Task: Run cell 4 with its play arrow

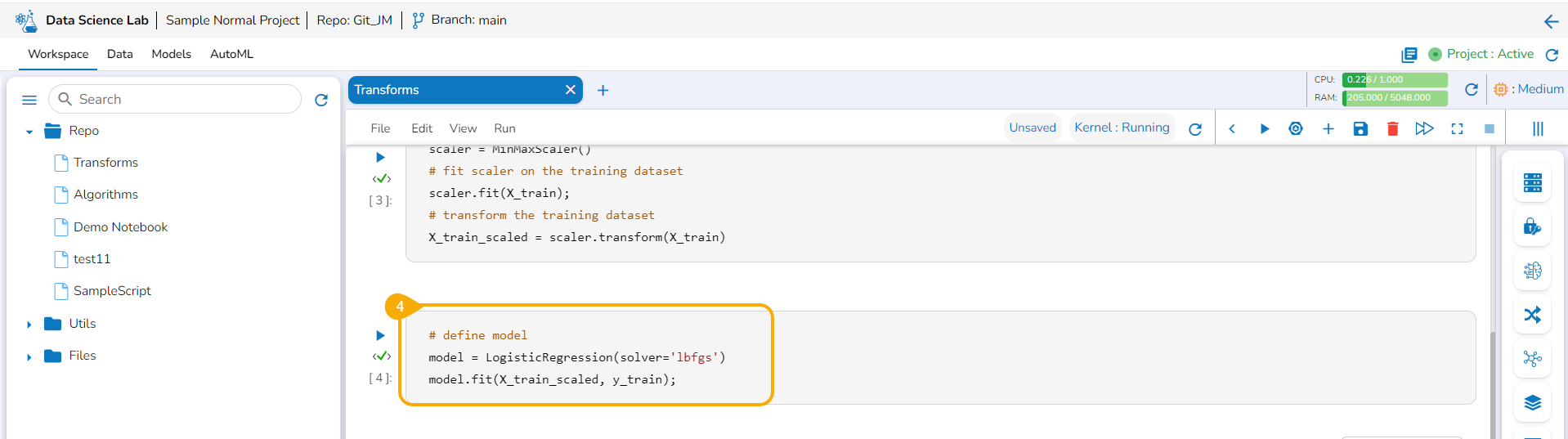Action: pyautogui.click(x=380, y=335)
